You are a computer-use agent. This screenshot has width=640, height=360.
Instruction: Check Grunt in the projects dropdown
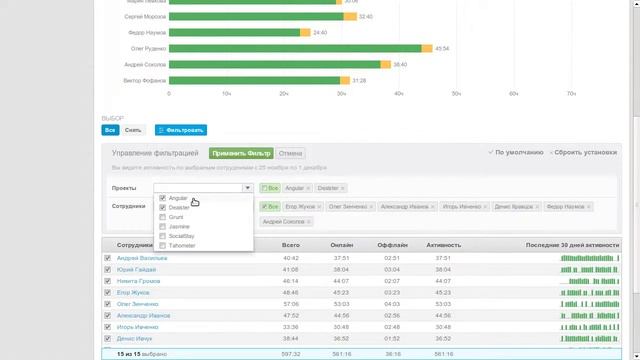click(162, 217)
